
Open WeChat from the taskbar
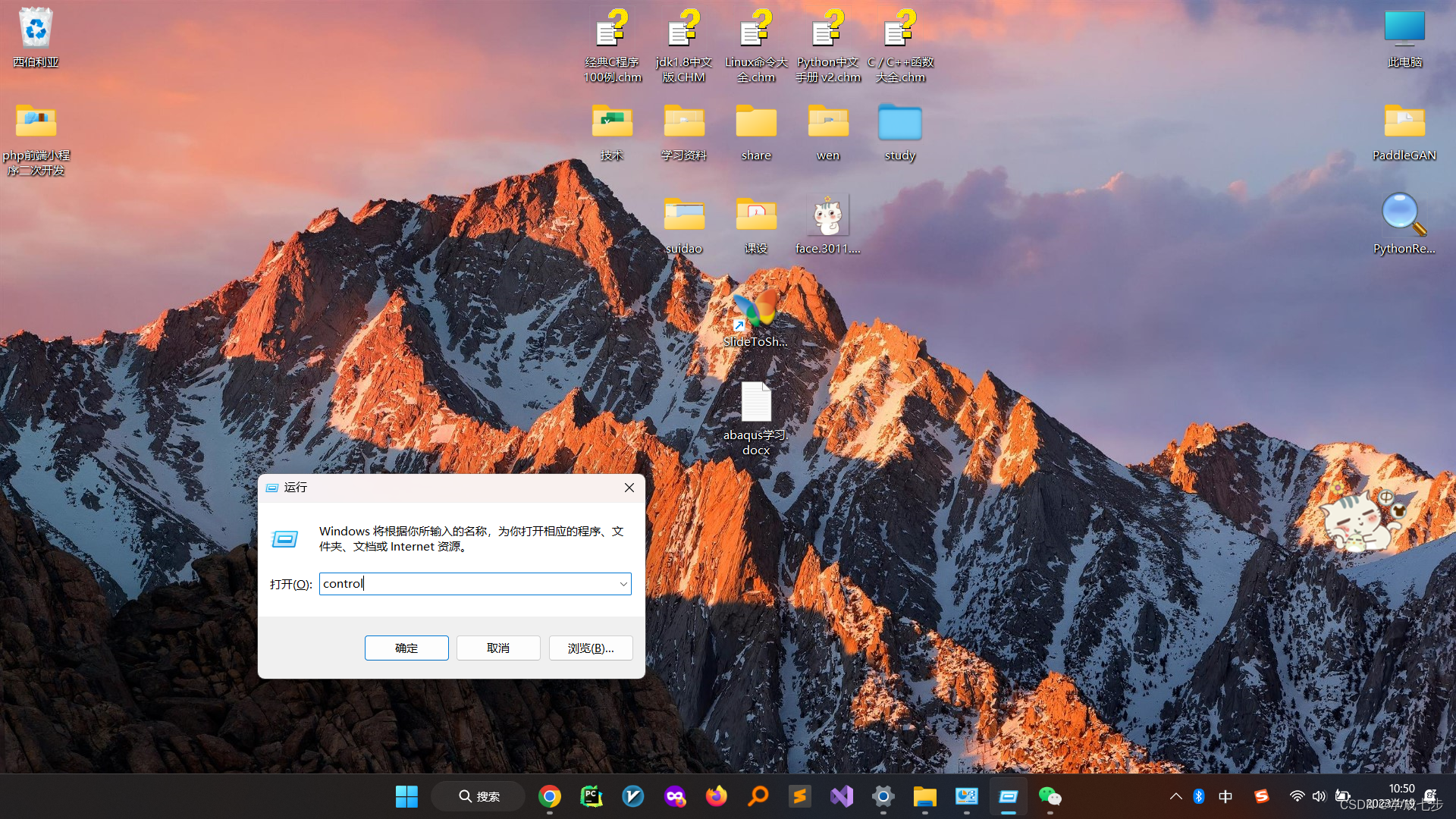[1050, 796]
